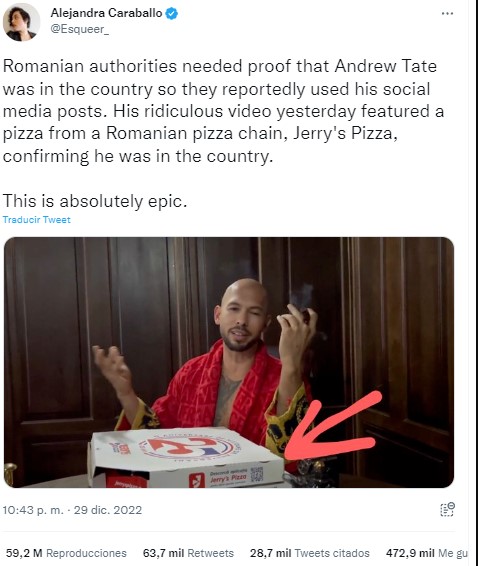Open the 63,7 mil Retweets list
The width and height of the screenshot is (478, 566).
188,553
